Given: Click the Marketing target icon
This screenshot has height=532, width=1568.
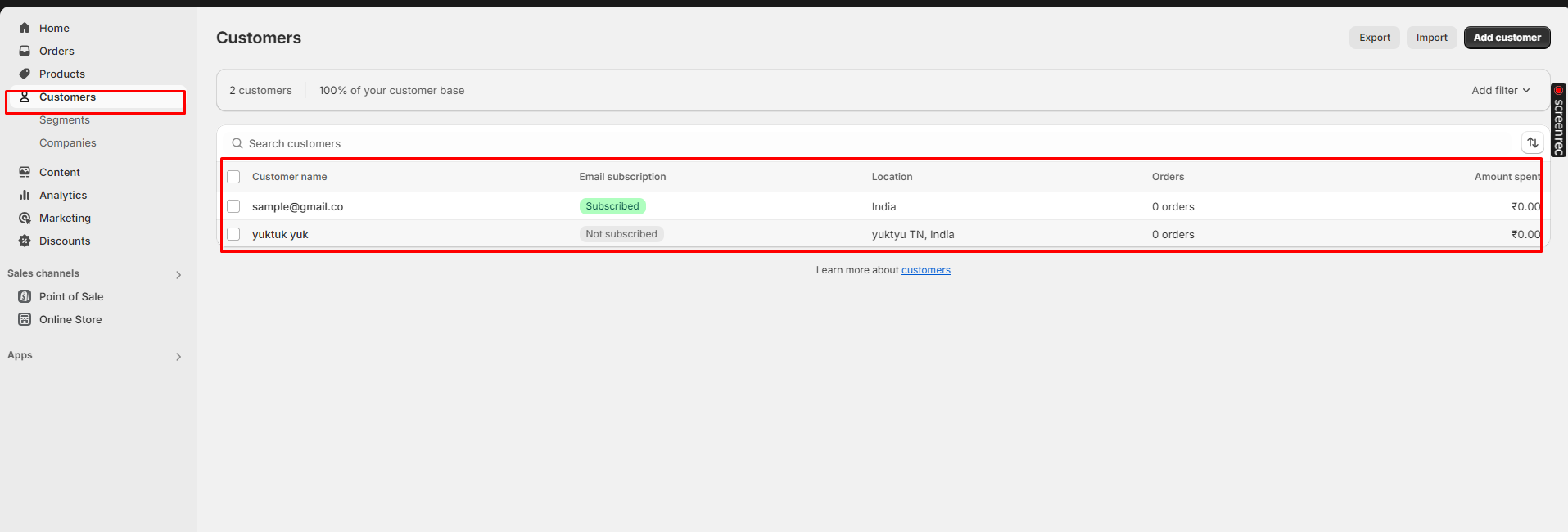Looking at the screenshot, I should click(x=25, y=218).
